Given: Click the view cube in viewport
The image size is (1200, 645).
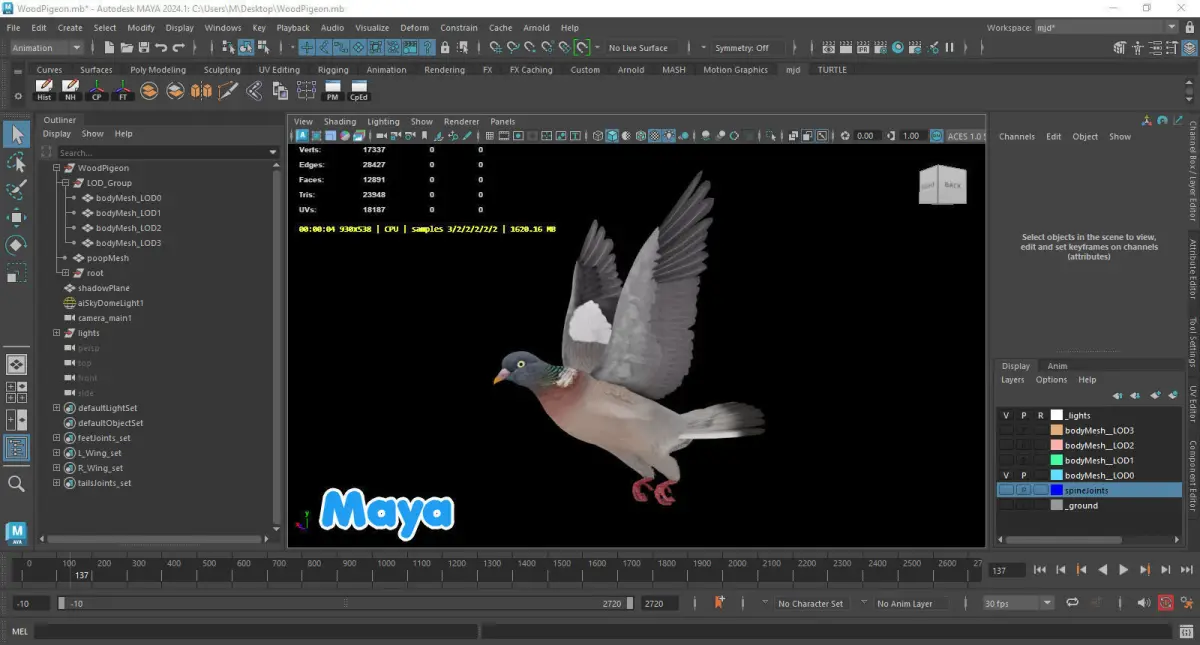Looking at the screenshot, I should (x=942, y=186).
